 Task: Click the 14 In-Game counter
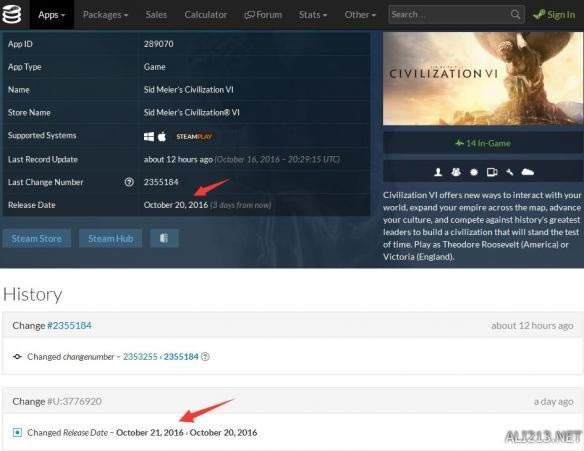coord(483,143)
